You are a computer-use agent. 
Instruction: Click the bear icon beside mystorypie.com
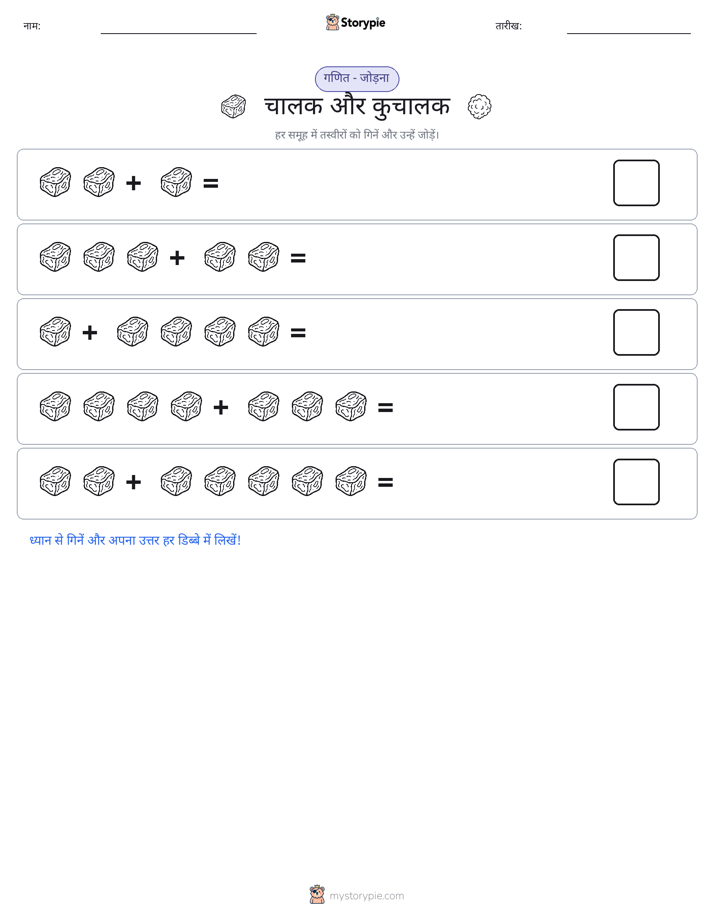(x=317, y=895)
